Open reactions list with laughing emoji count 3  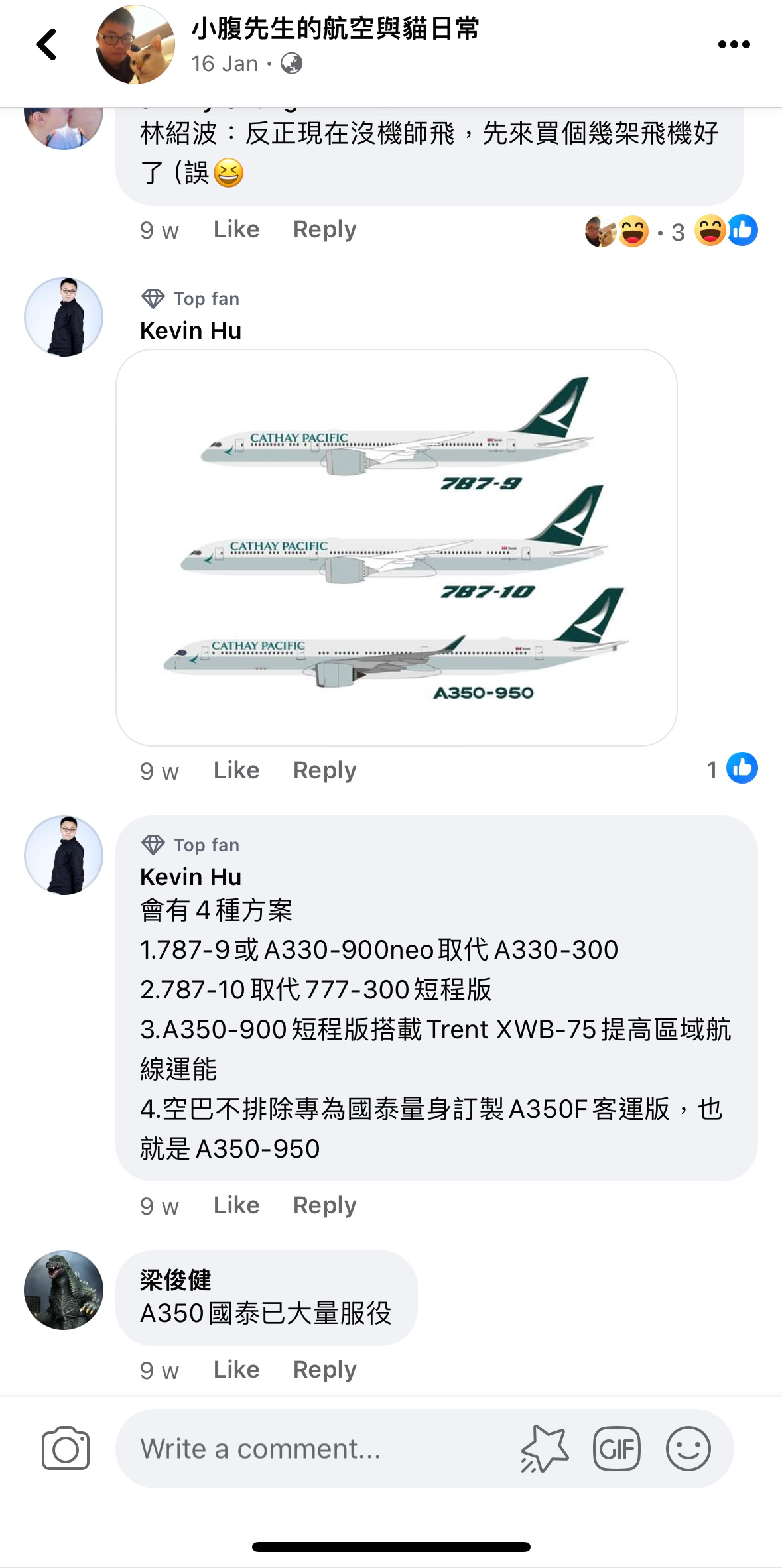671,231
